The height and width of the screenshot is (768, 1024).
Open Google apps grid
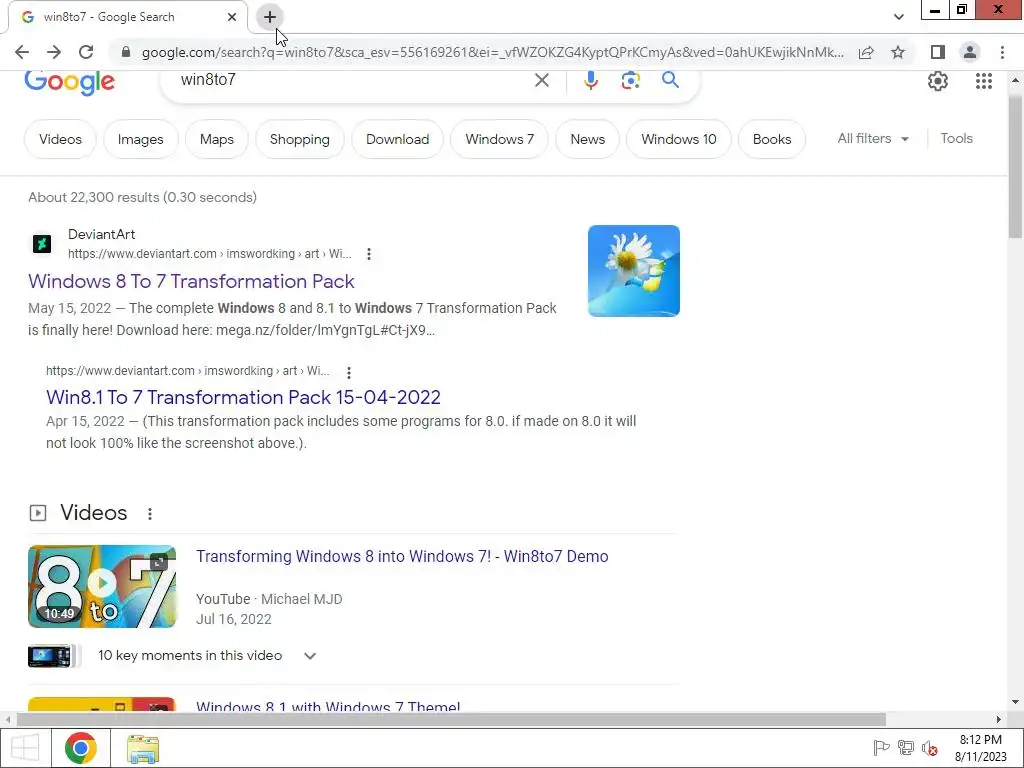tap(984, 81)
